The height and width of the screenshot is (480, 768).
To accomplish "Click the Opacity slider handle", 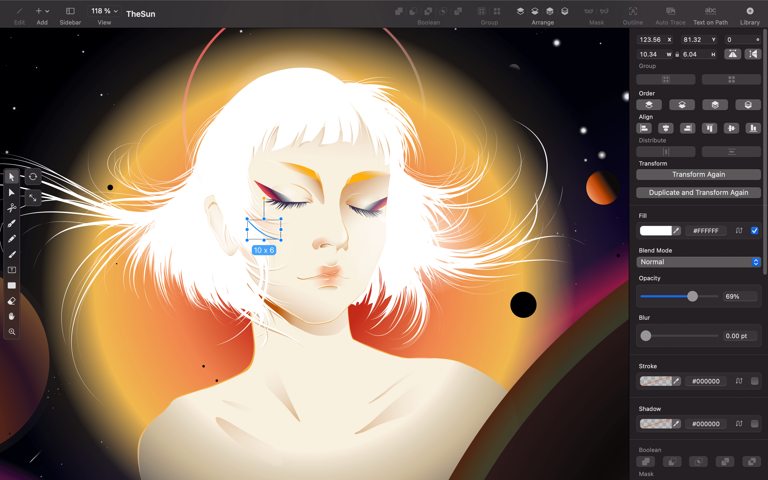I will click(692, 296).
